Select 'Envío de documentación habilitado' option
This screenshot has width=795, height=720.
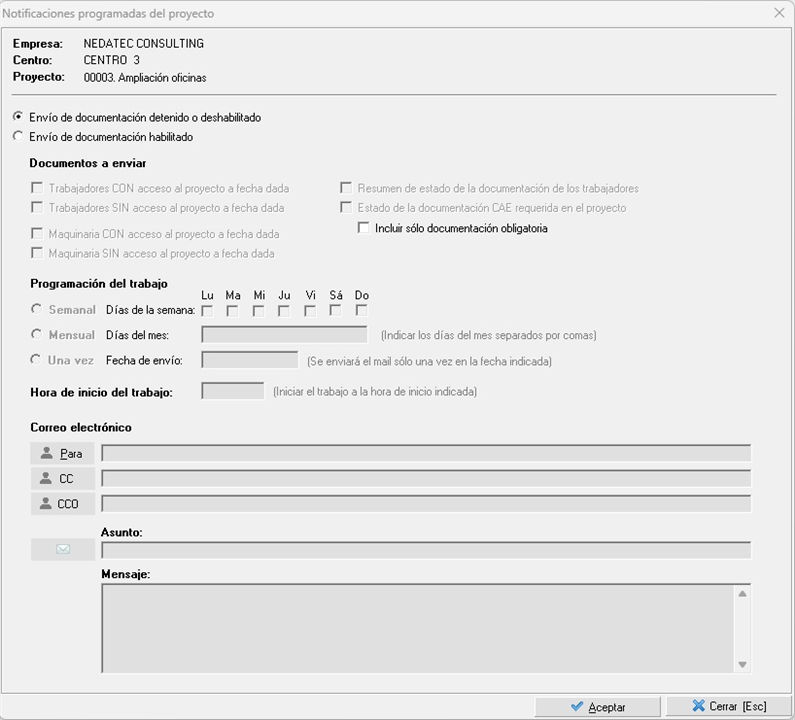[x=17, y=137]
